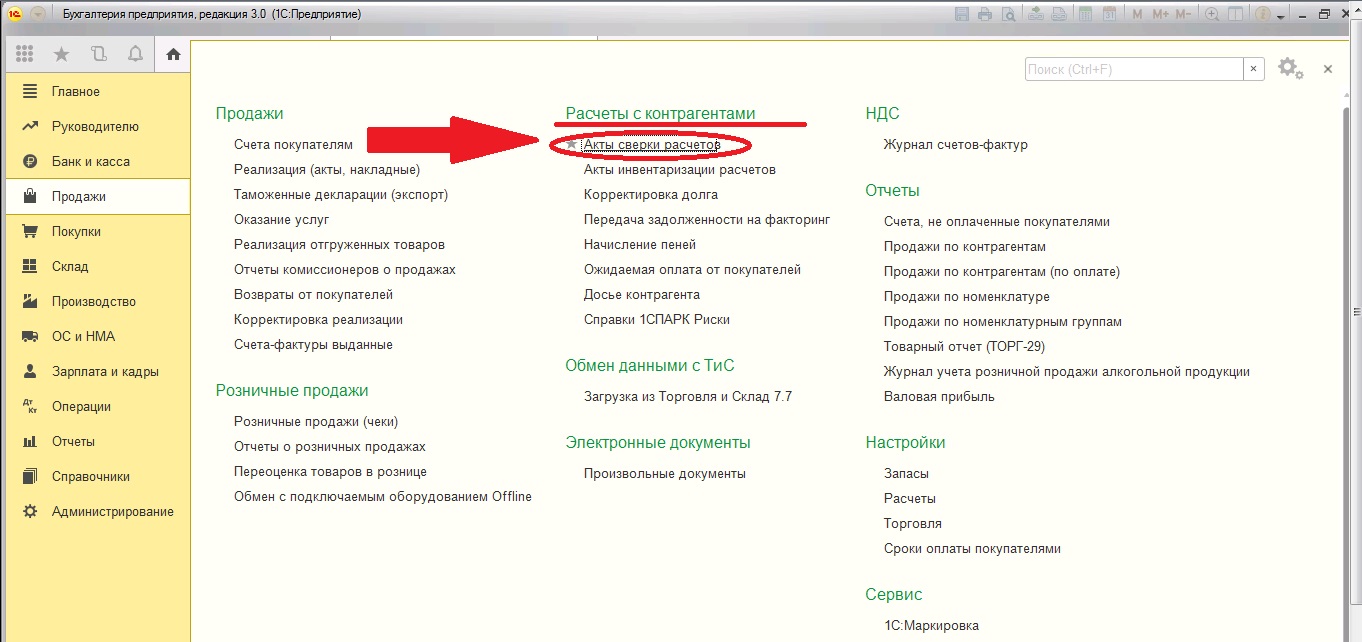
Task: Open Журнал счетов-фактур link
Action: point(955,145)
